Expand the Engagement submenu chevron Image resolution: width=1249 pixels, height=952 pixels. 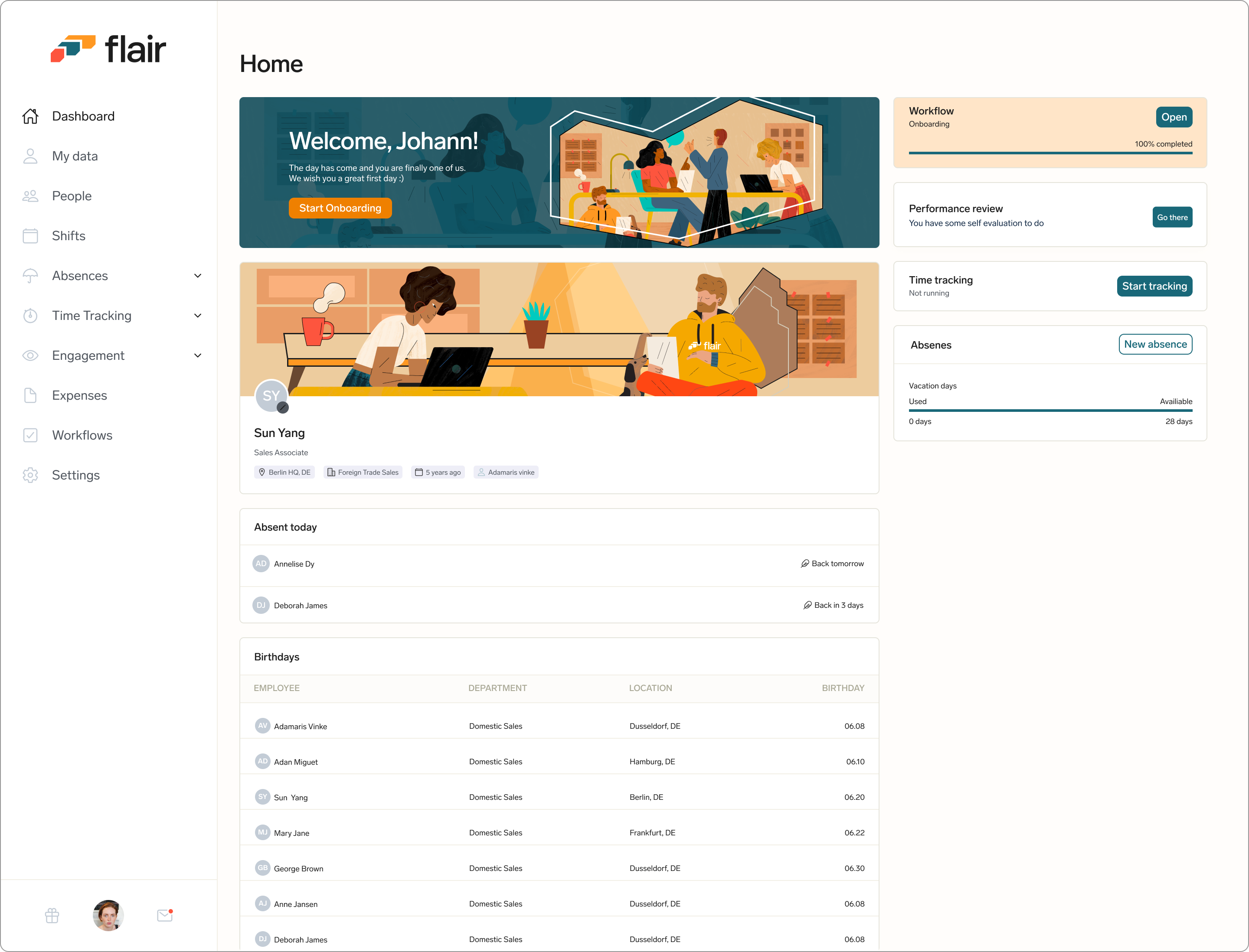pos(197,356)
